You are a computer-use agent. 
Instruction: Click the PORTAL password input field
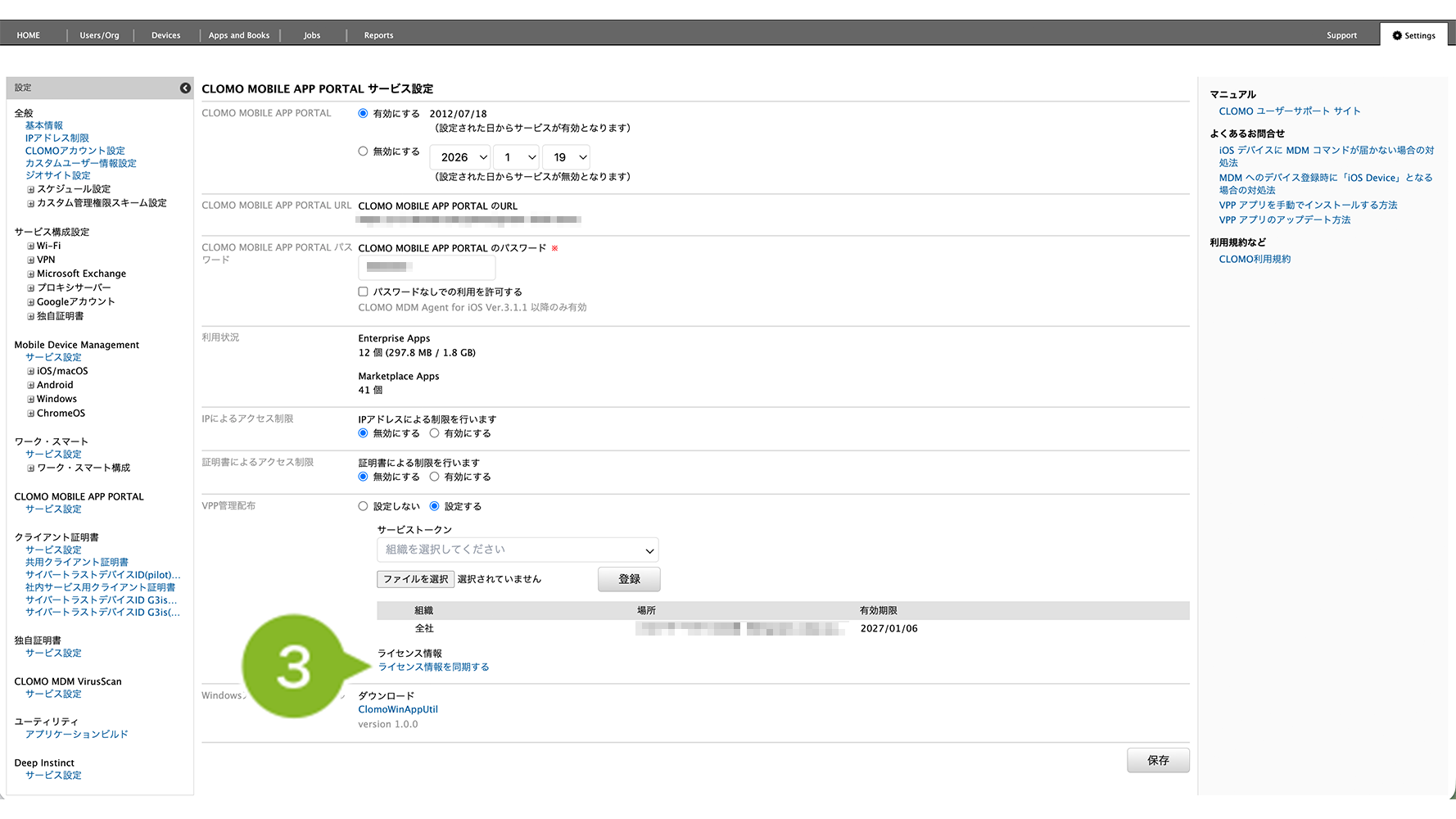(427, 267)
